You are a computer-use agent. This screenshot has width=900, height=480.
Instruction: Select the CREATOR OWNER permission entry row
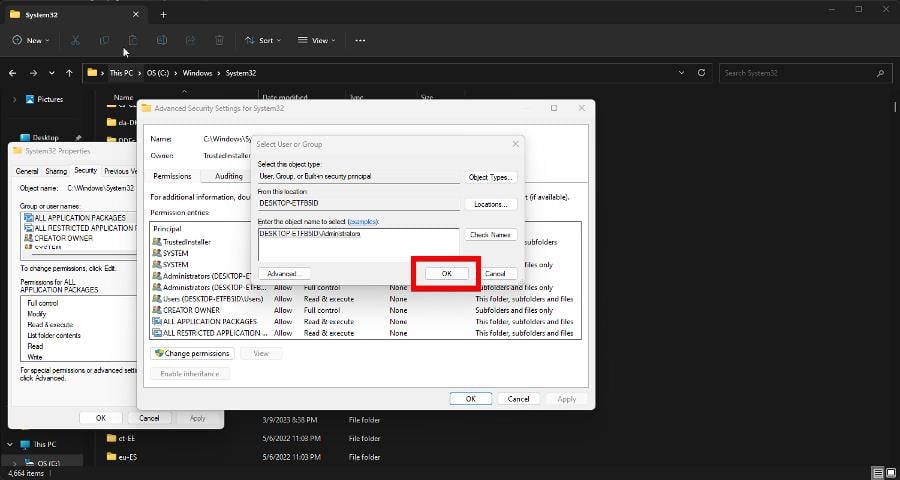tap(366, 310)
